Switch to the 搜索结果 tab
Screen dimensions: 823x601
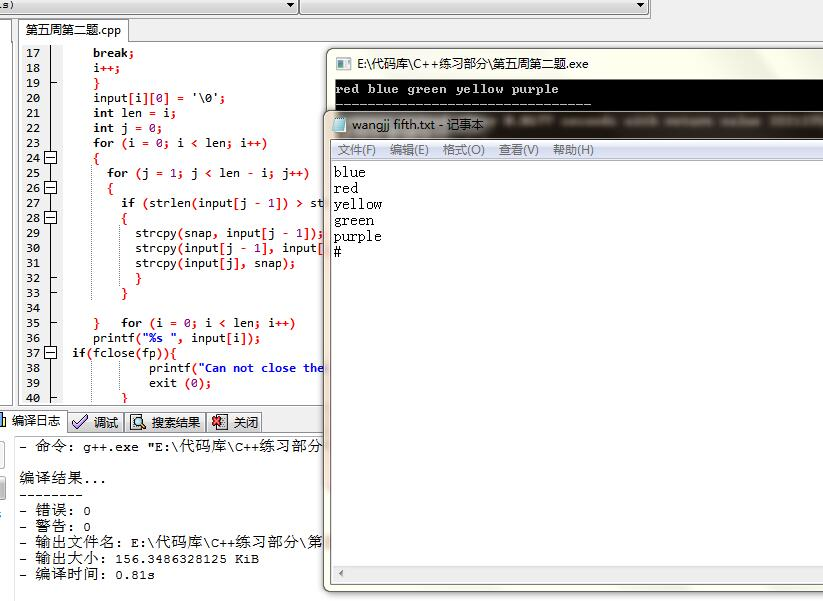pos(165,422)
